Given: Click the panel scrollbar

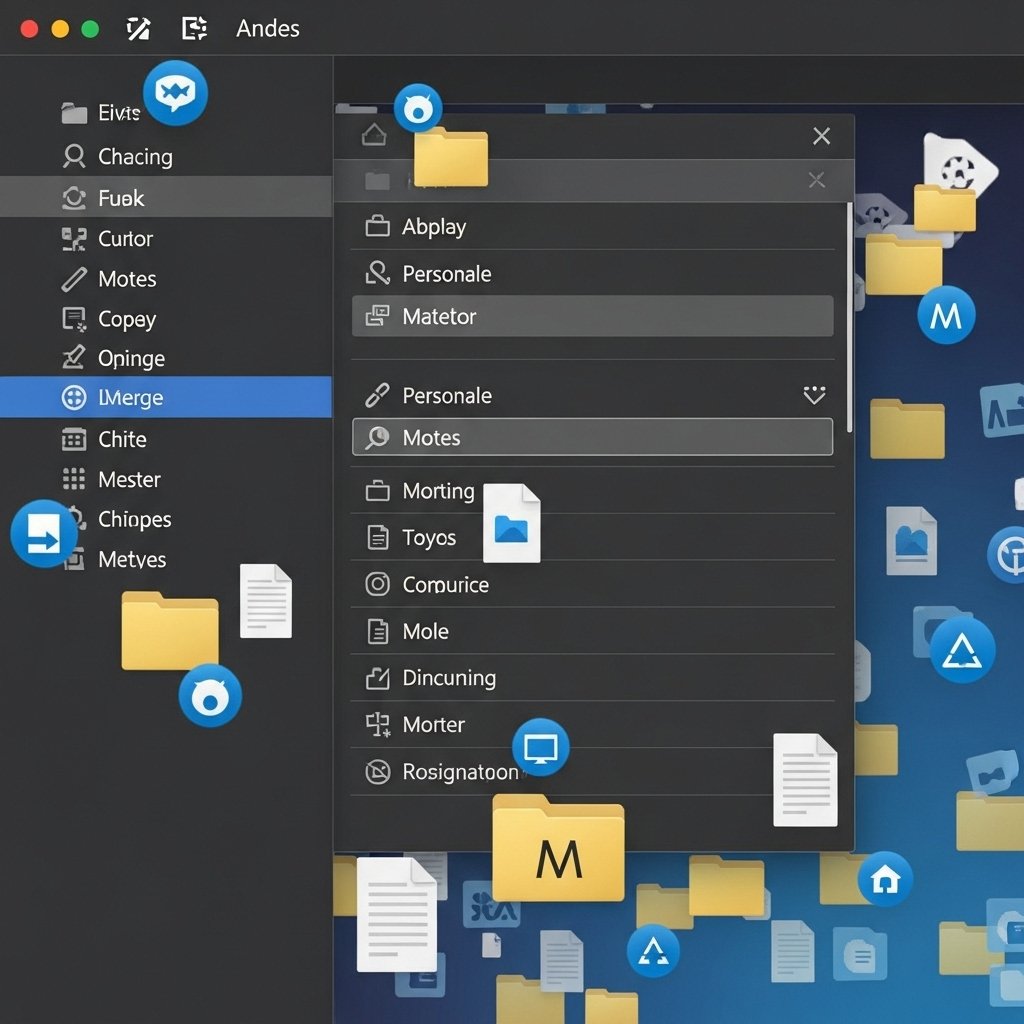Looking at the screenshot, I should [x=850, y=318].
